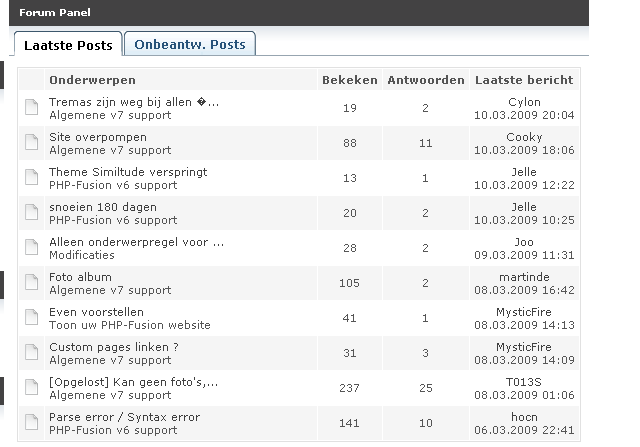View profile of user T013S
This screenshot has height=447, width=640.
pos(524,382)
